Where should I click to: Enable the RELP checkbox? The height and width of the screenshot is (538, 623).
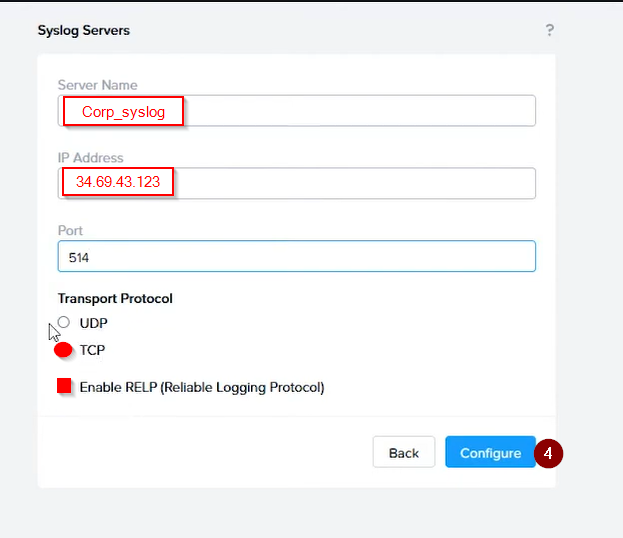coord(64,385)
